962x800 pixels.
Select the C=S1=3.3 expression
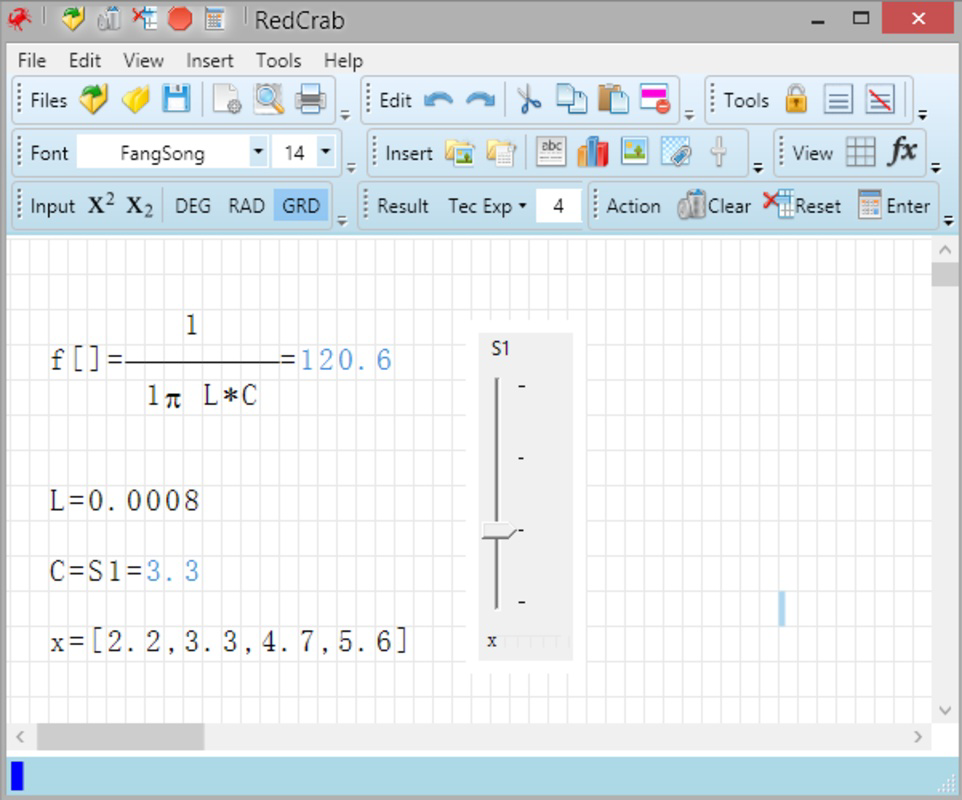click(x=125, y=571)
